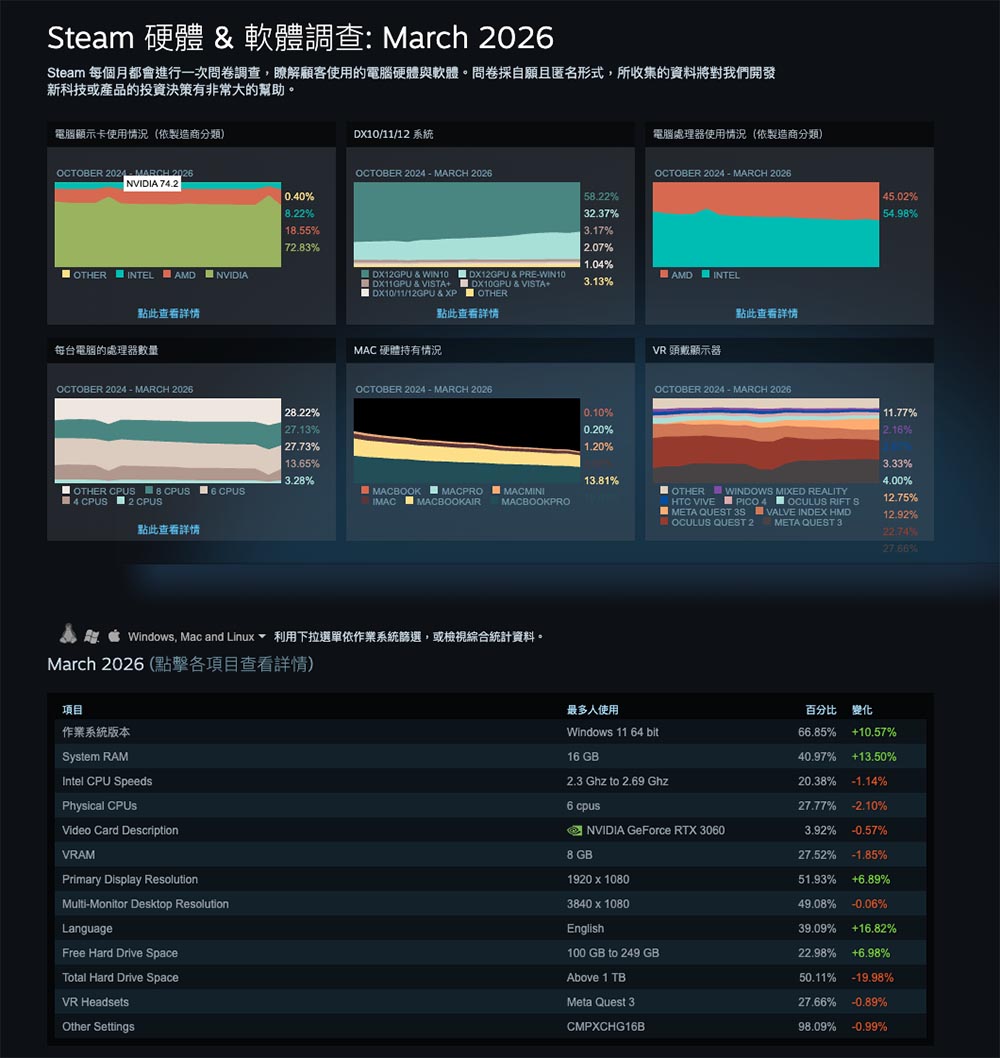
Task: Click the green NVIDIA legend swatch
Action: (209, 275)
